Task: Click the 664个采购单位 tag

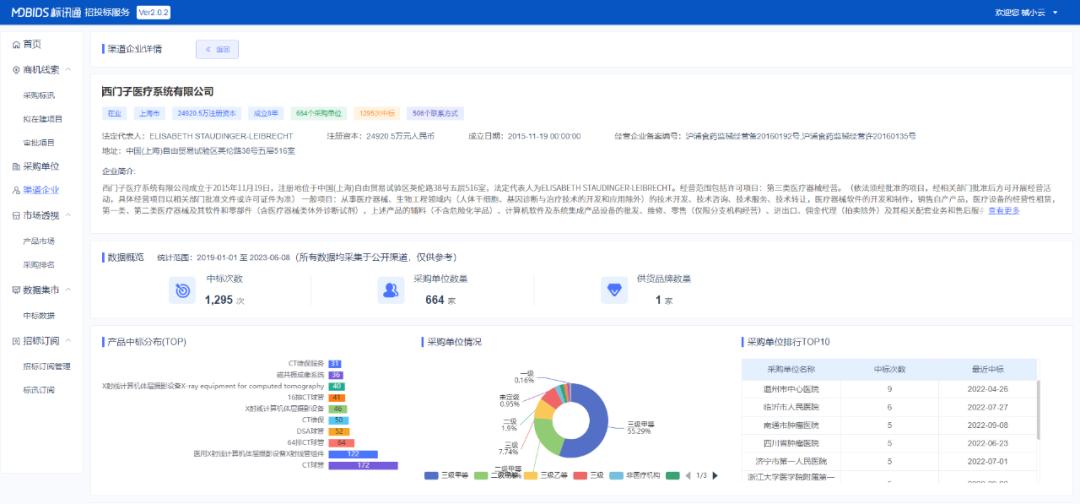Action: 318,114
